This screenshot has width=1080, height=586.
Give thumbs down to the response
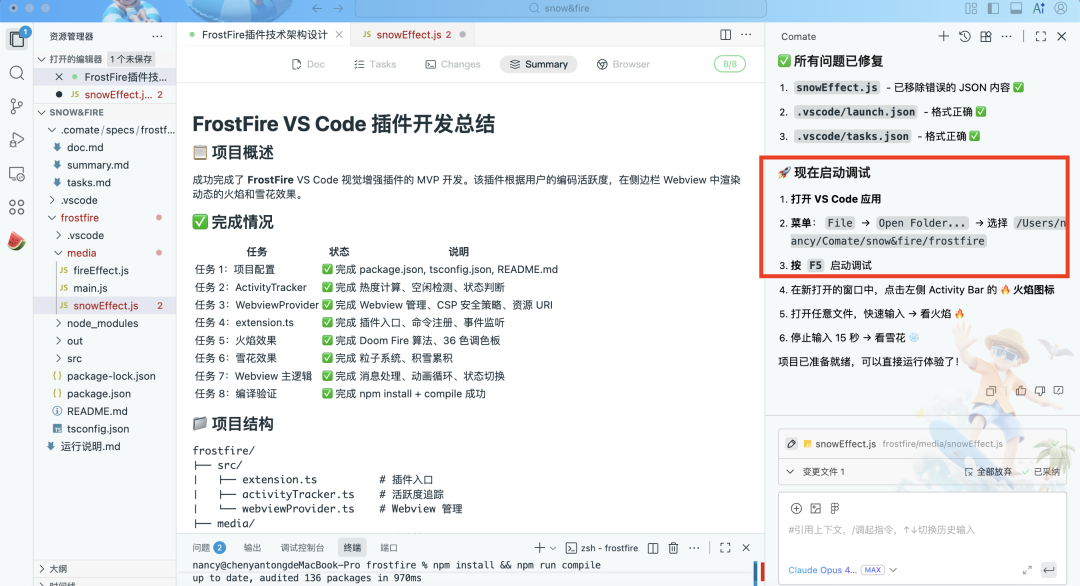[1040, 390]
